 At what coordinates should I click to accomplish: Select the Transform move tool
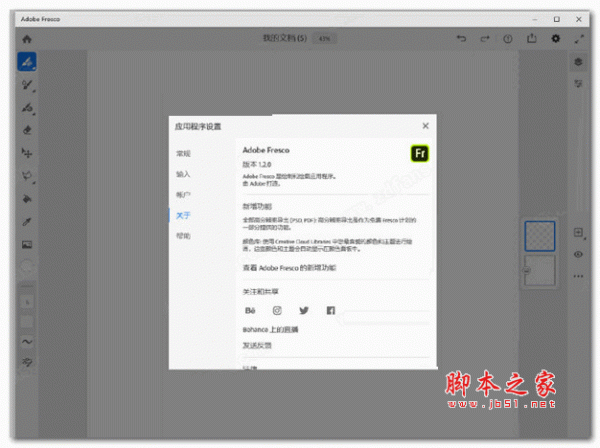pos(27,153)
